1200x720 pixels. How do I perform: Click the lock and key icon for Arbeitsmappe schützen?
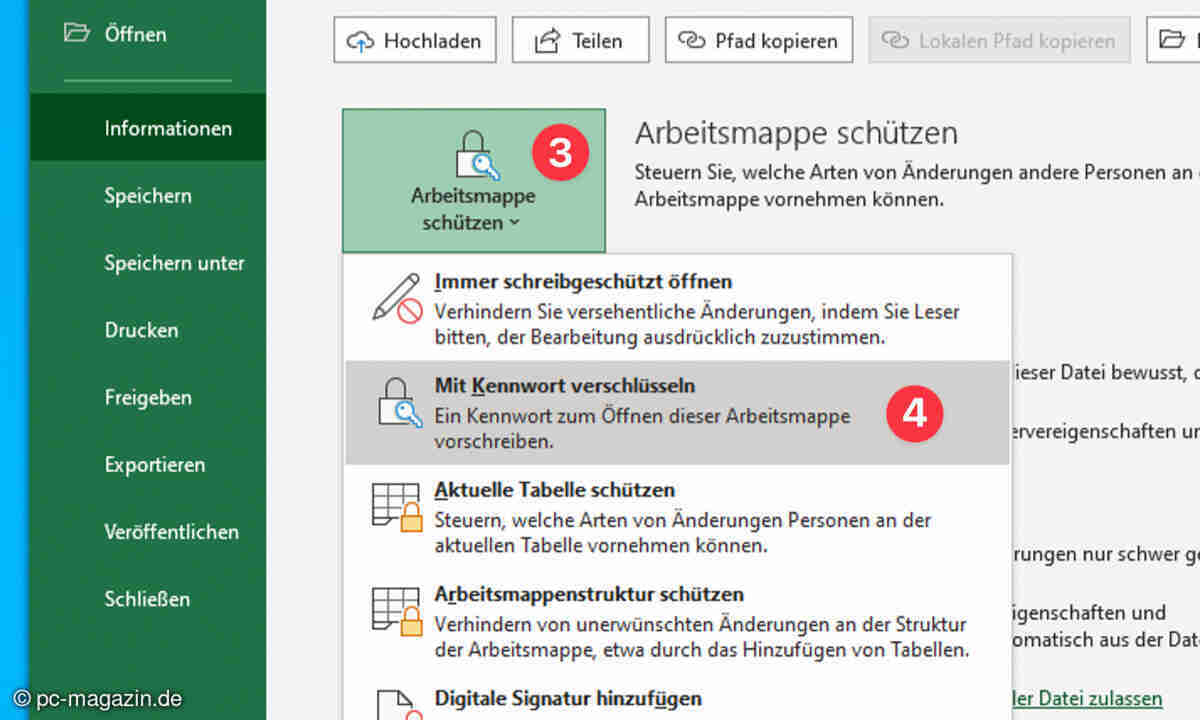click(x=473, y=155)
